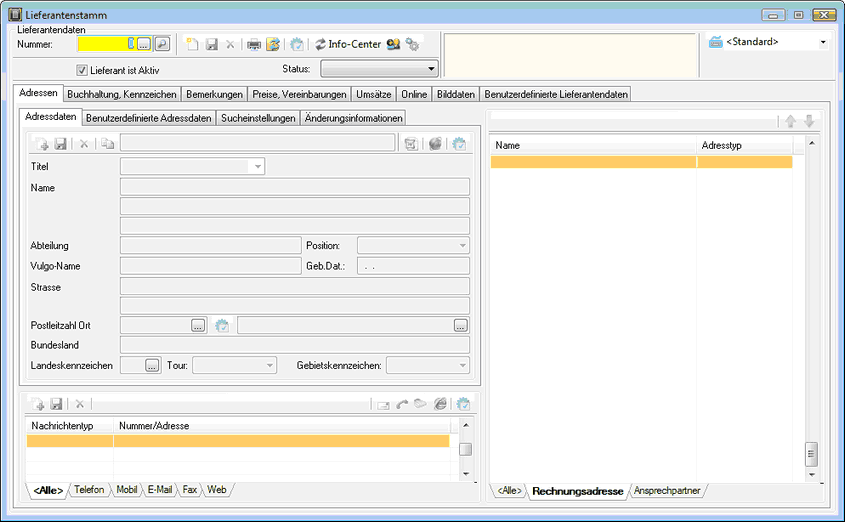
Task: Click the users icon next to Info-Center
Action: 394,44
